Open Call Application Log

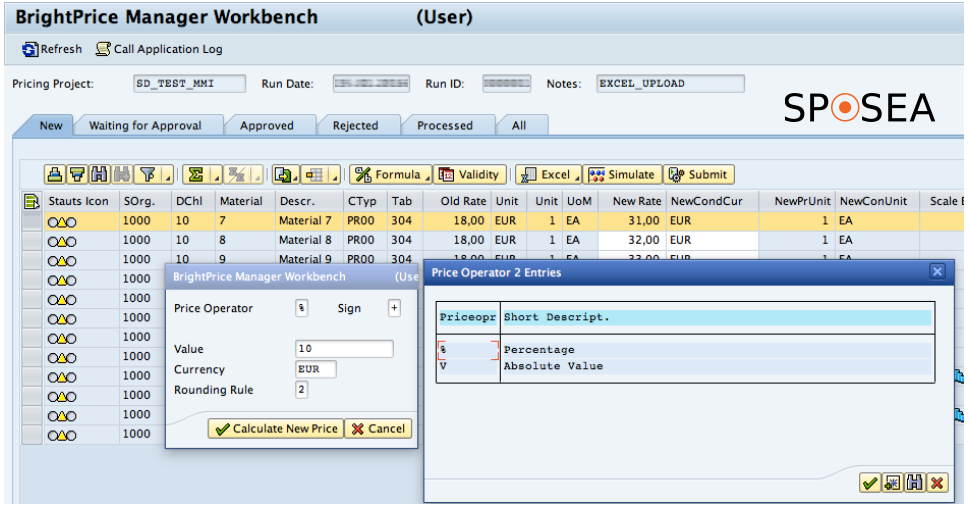click(x=160, y=50)
